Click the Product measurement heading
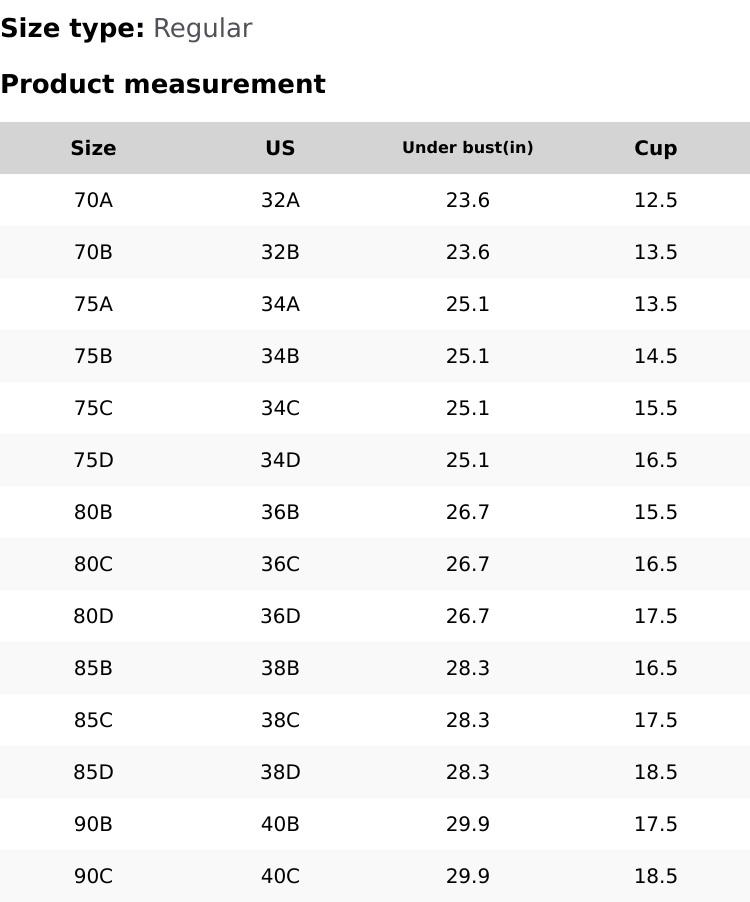 (163, 84)
